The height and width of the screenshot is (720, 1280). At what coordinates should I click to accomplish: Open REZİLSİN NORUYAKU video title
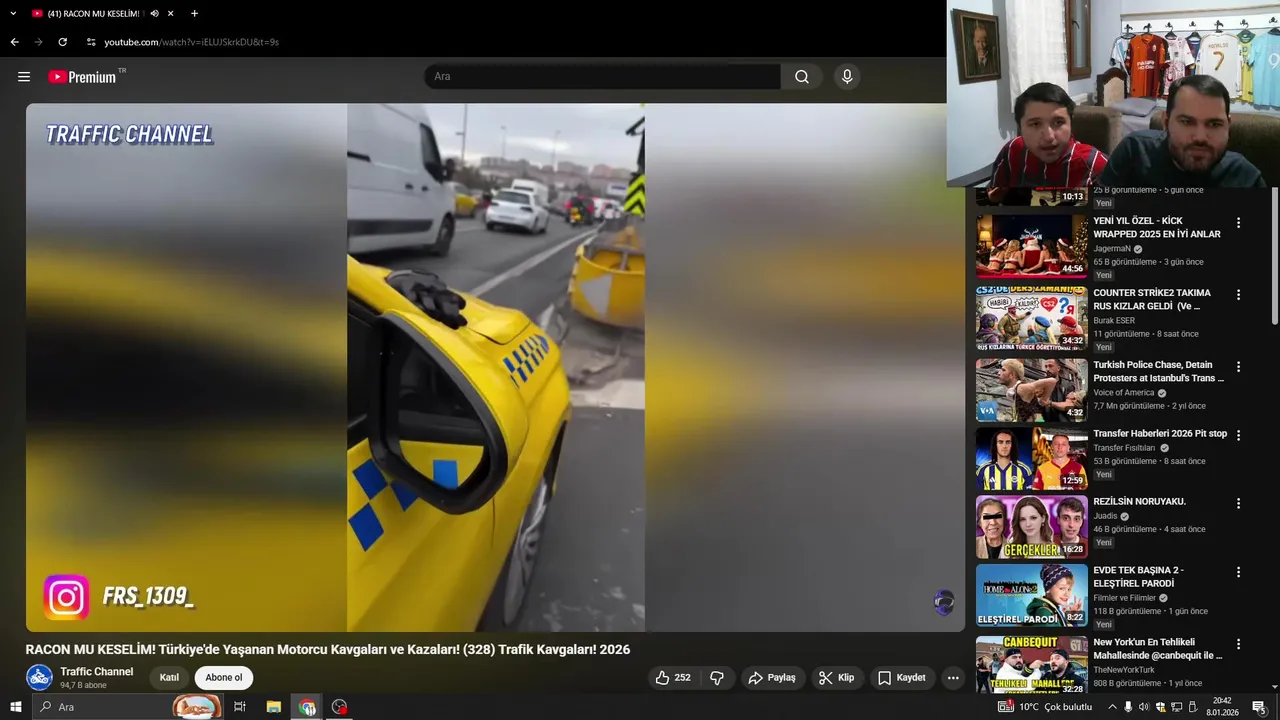pos(1139,502)
